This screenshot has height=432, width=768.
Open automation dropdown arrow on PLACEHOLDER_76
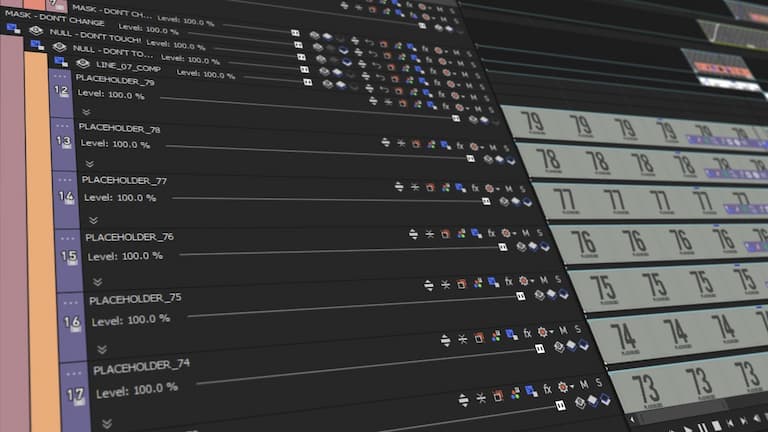pos(514,233)
